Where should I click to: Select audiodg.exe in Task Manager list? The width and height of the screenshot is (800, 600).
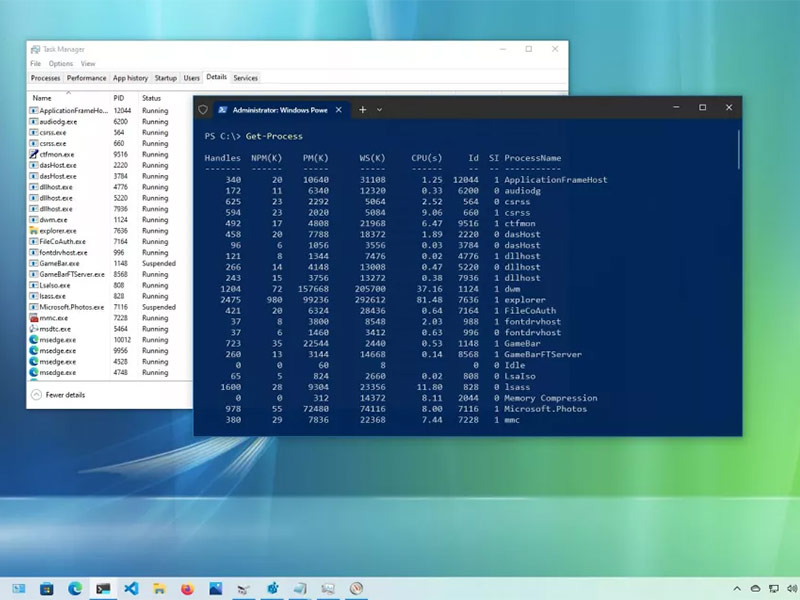[110, 121]
